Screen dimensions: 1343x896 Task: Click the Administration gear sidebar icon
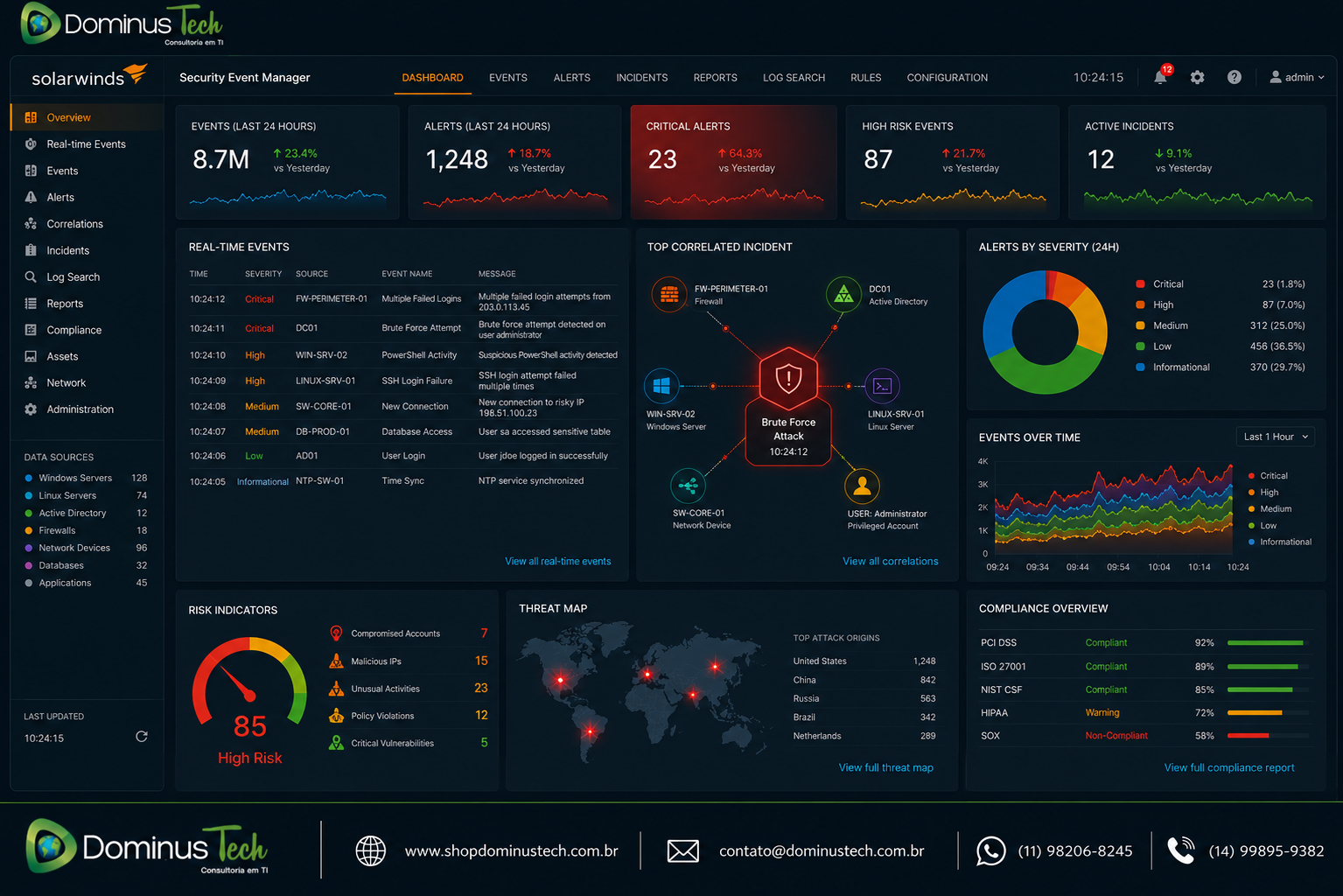point(31,409)
